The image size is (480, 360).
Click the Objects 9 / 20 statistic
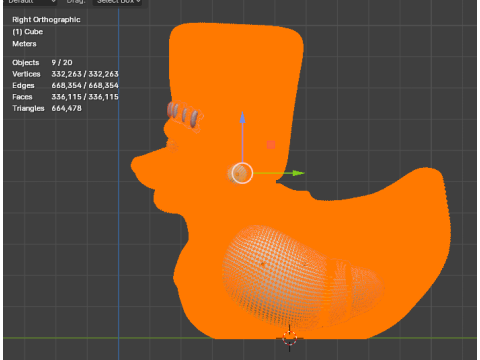coord(42,63)
